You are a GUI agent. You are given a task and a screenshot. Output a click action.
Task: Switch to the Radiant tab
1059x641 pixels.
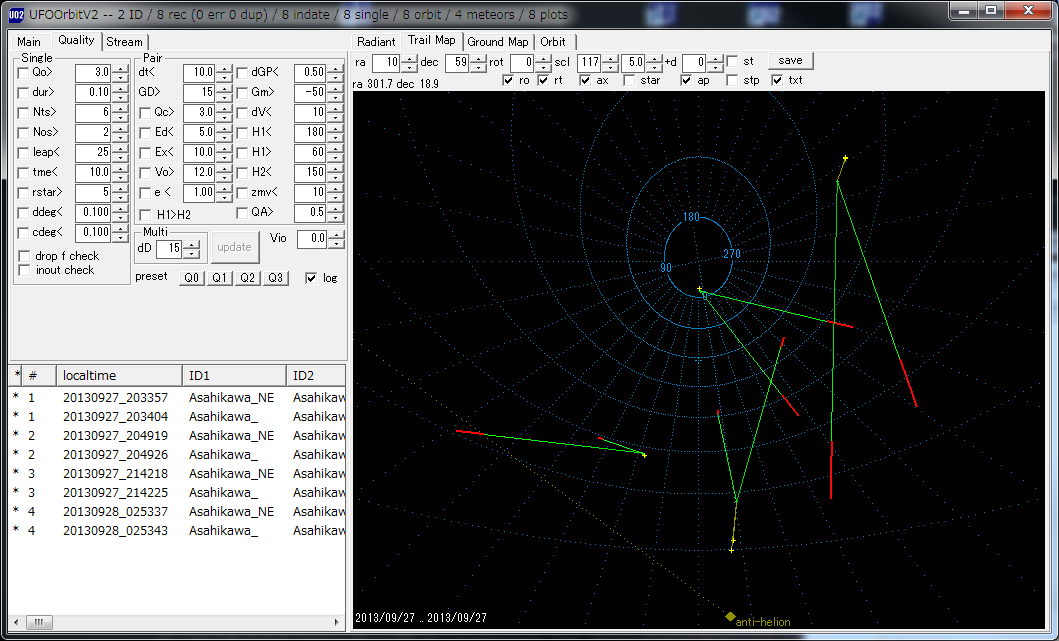(x=376, y=42)
